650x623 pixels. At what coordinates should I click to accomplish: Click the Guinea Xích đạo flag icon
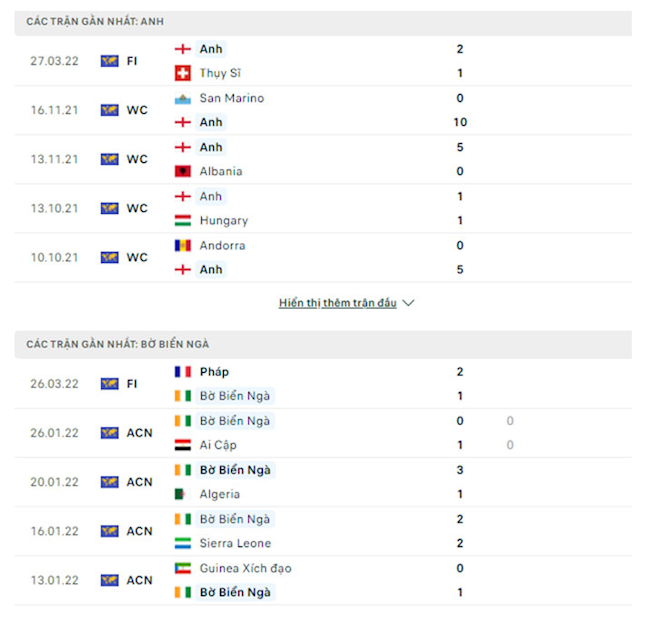pos(183,568)
